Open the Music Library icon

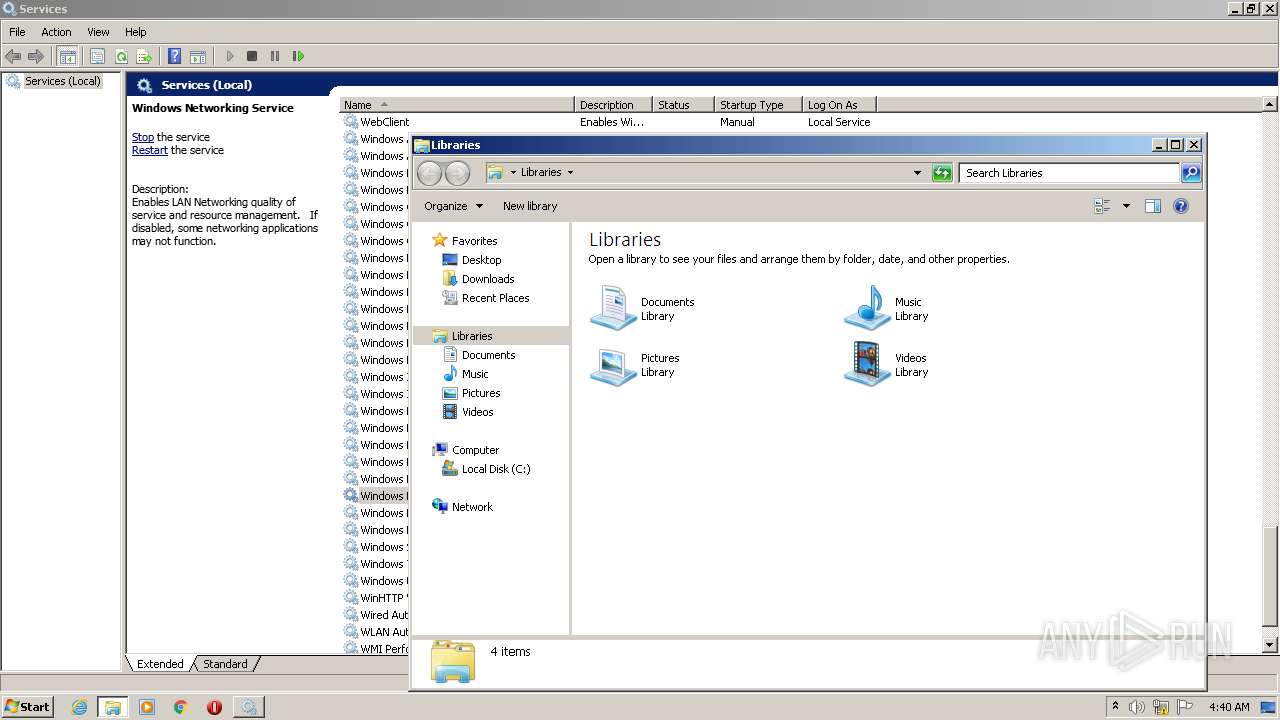coord(867,308)
